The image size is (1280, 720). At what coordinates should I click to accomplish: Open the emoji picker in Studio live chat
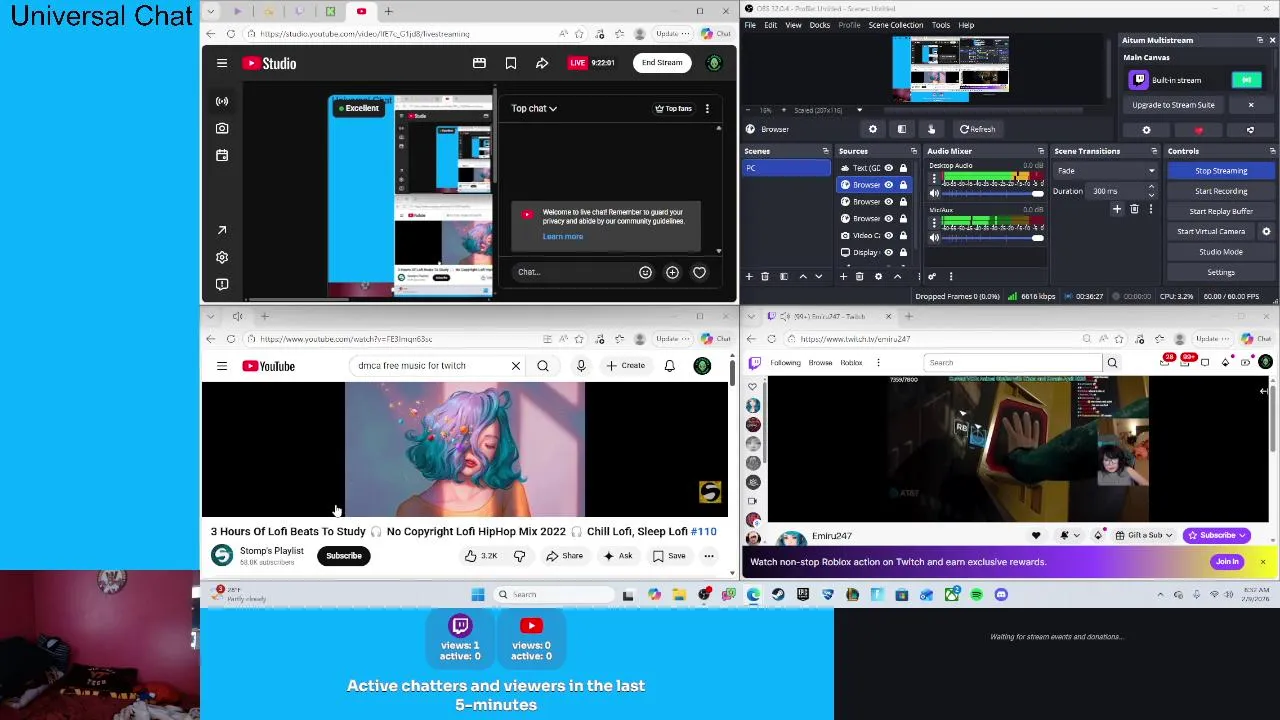tap(645, 272)
